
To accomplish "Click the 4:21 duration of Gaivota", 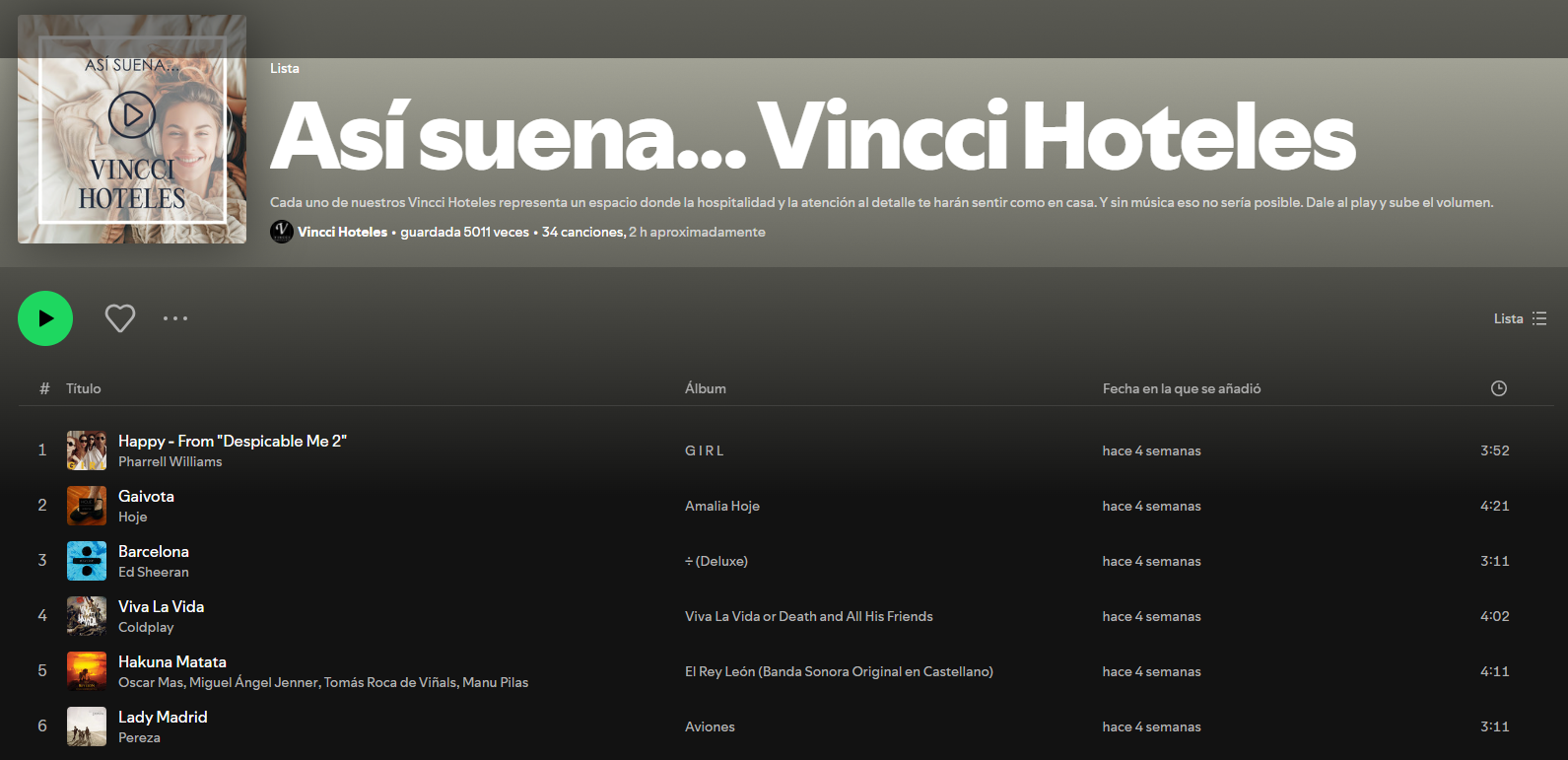I will 1495,506.
